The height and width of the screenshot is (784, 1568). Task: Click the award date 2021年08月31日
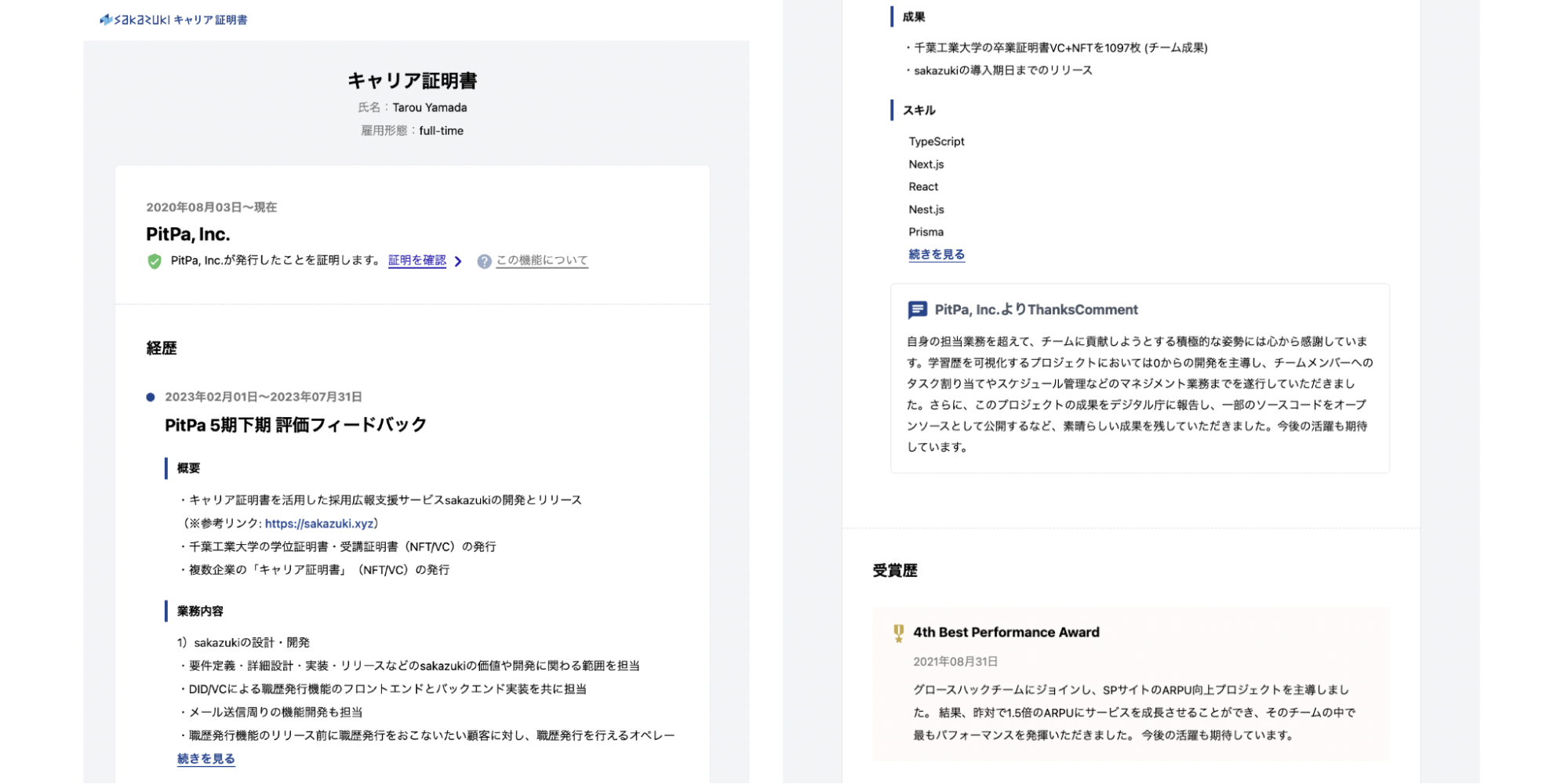point(955,662)
